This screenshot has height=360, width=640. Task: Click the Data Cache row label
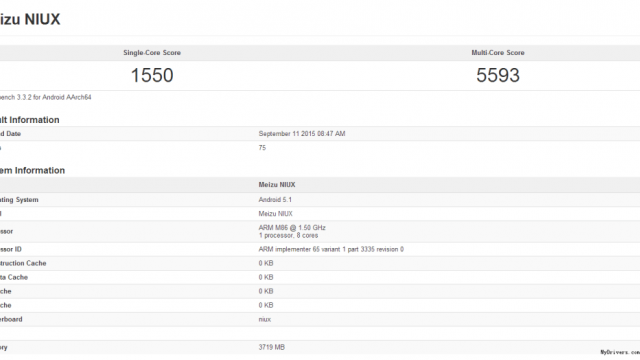[14, 277]
